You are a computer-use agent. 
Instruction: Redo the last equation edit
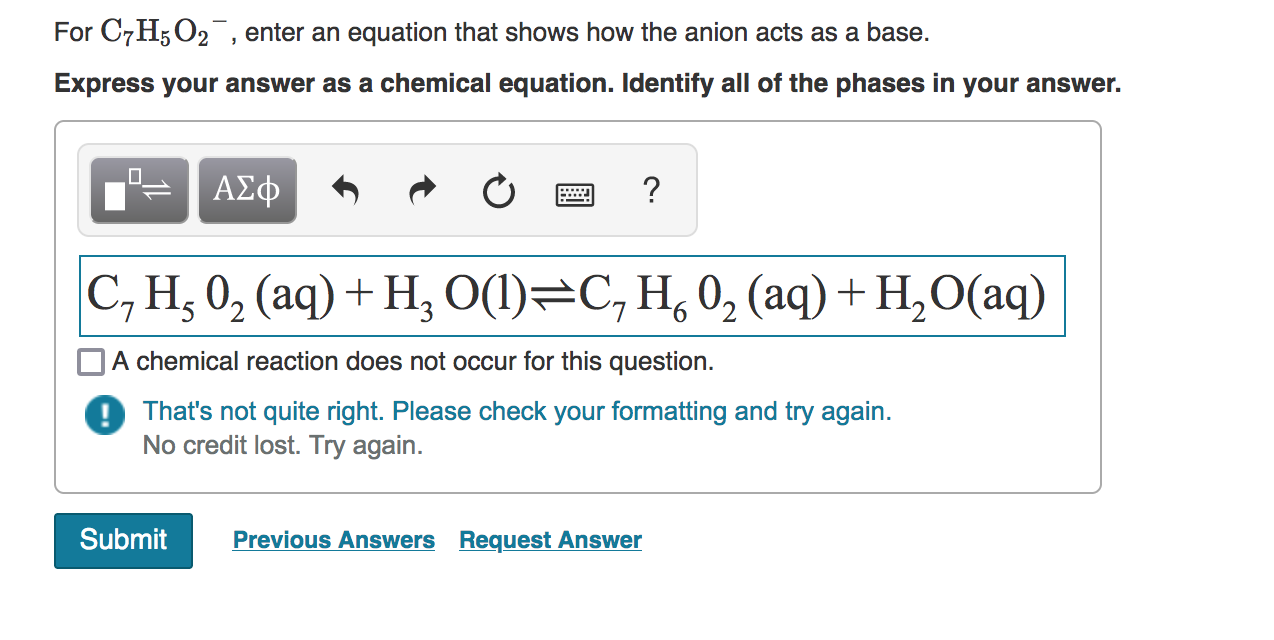pos(421,190)
